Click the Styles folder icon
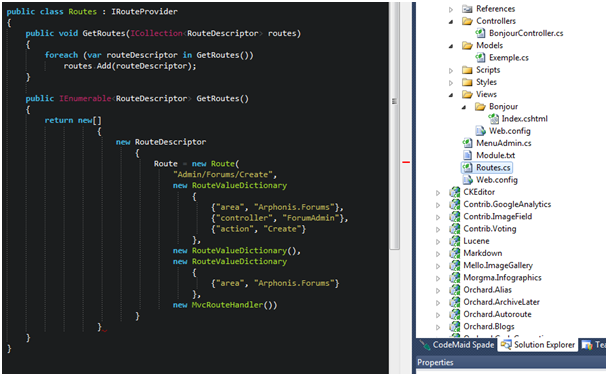Viewport: 613px width, 376px height. coord(467,82)
